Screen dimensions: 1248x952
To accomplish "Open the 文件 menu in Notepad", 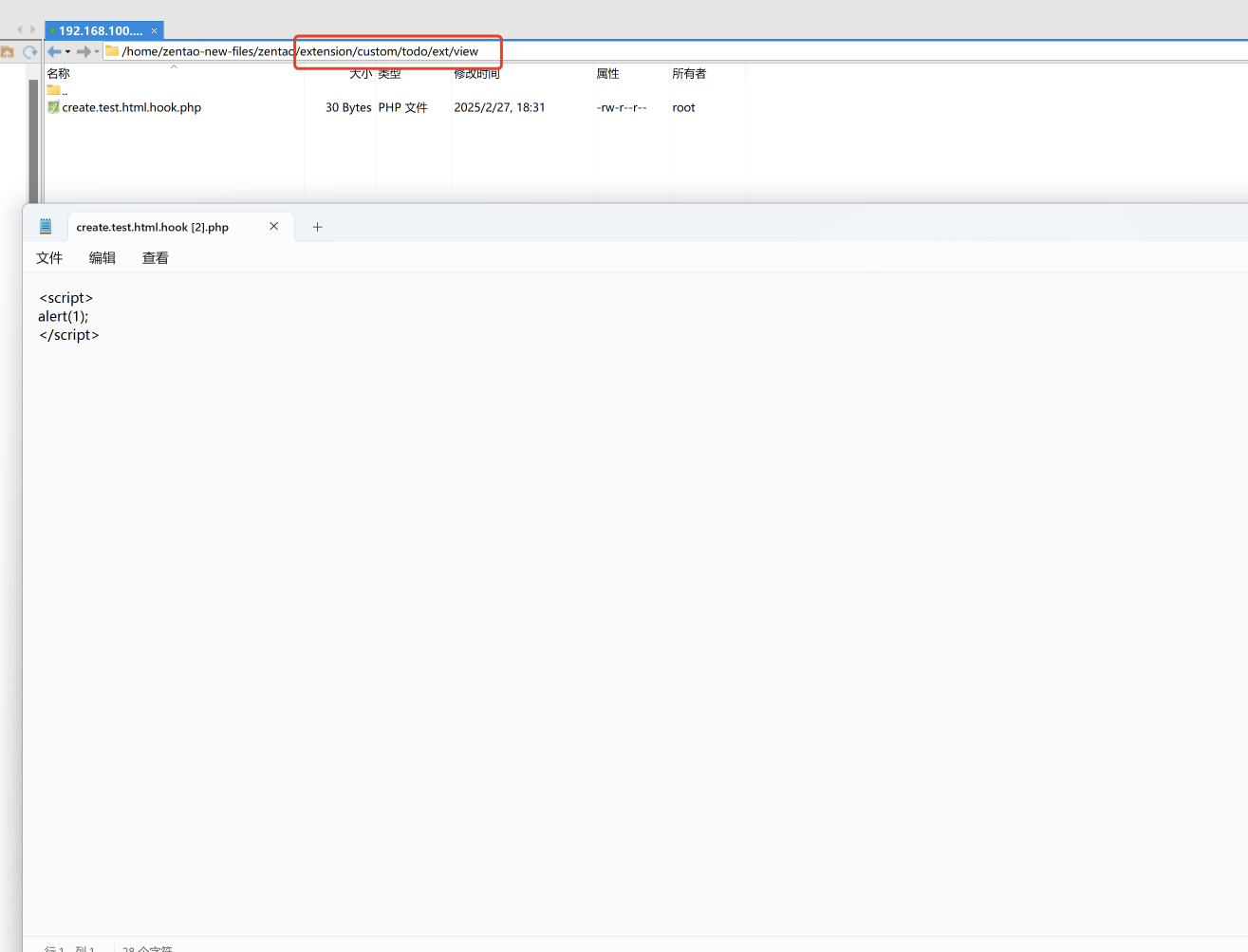I will [x=49, y=258].
